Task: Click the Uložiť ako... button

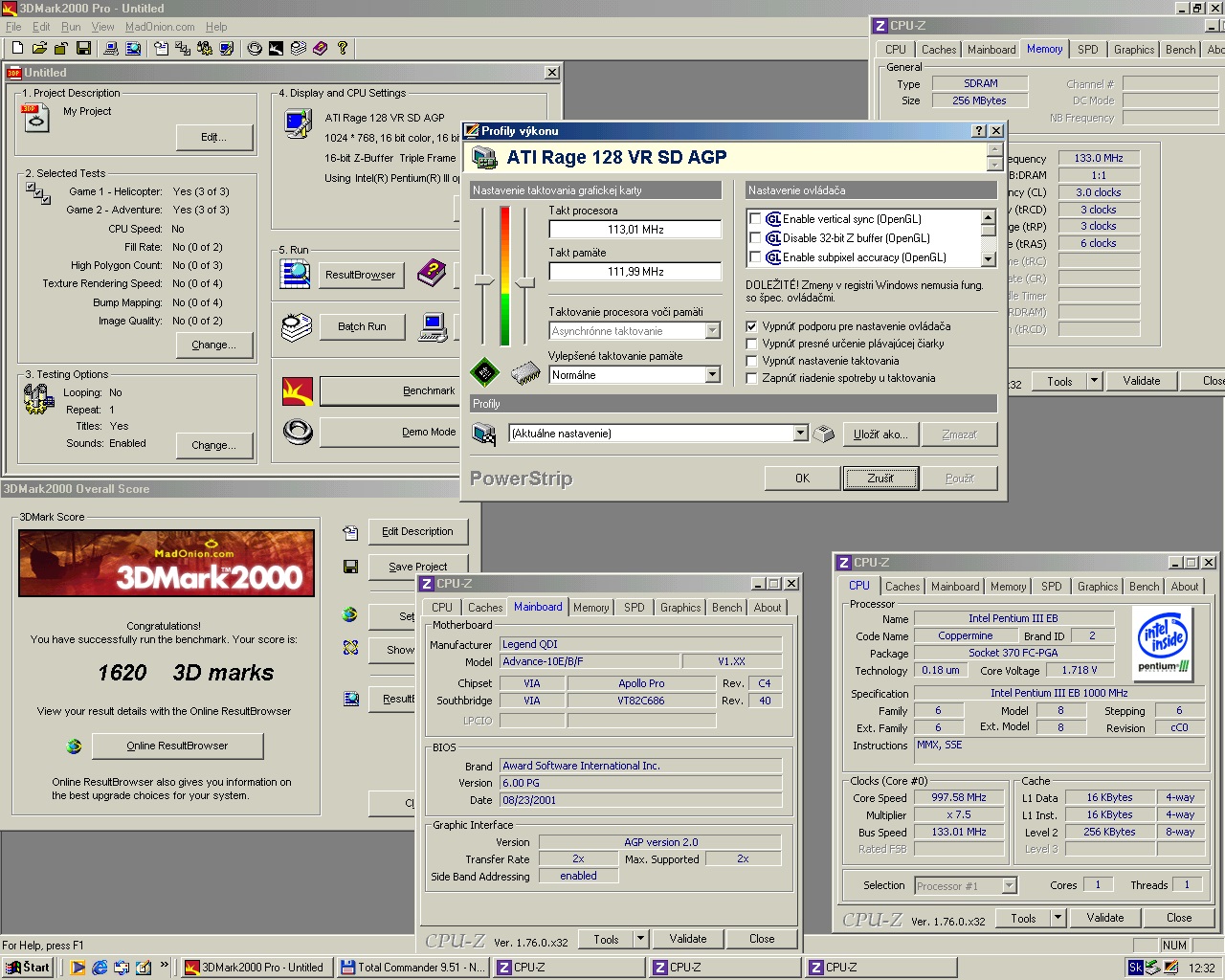Action: (x=880, y=434)
